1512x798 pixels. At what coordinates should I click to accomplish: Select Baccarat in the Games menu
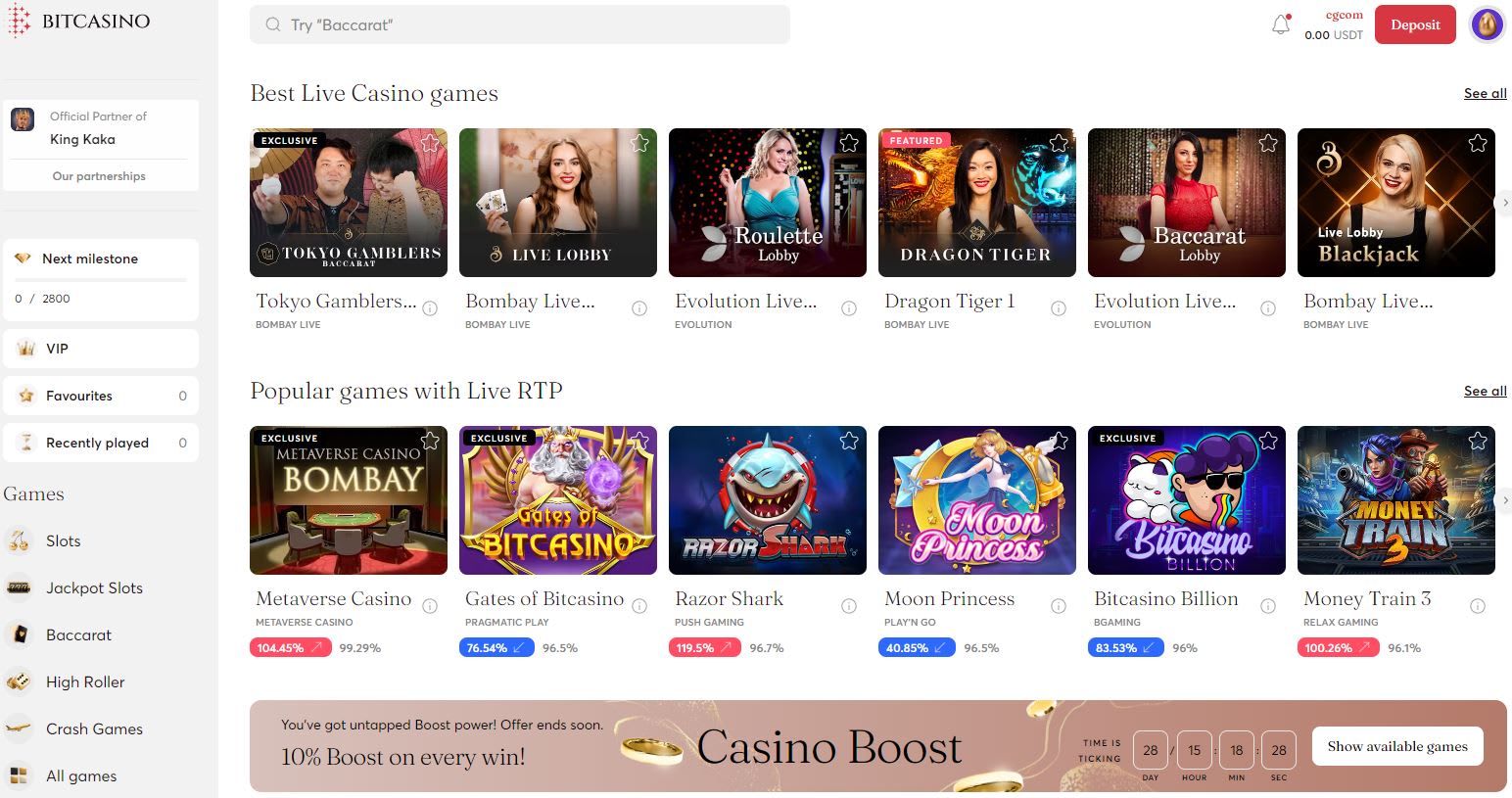click(x=78, y=634)
